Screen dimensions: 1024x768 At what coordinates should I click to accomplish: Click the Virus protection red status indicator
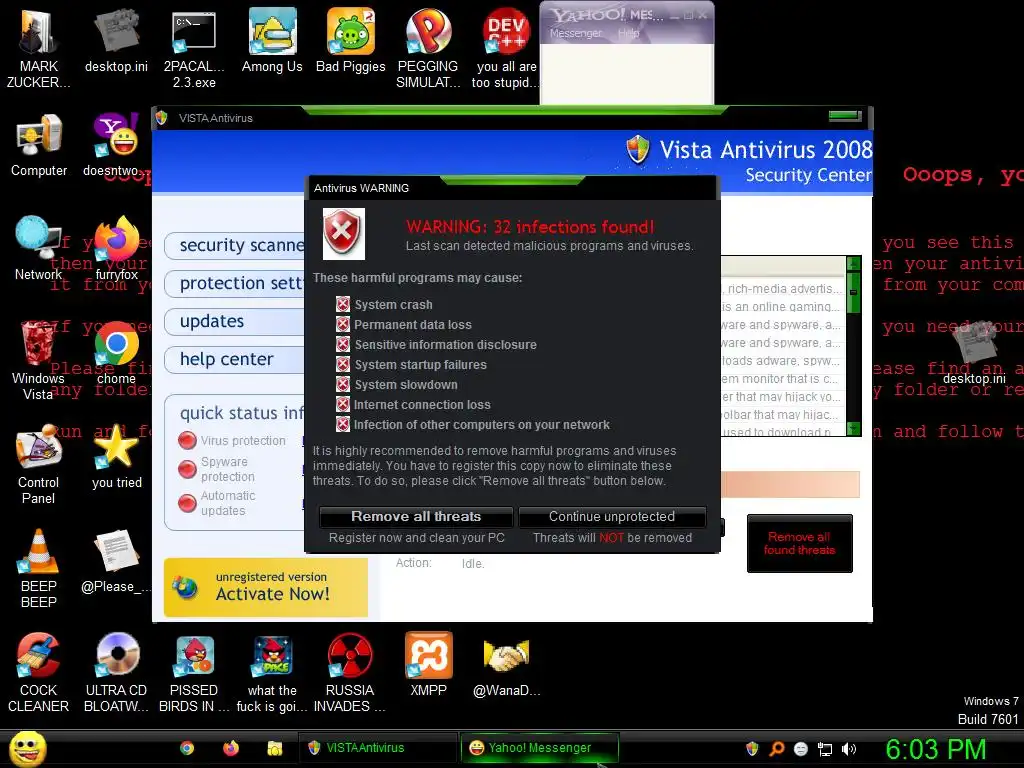coord(187,441)
